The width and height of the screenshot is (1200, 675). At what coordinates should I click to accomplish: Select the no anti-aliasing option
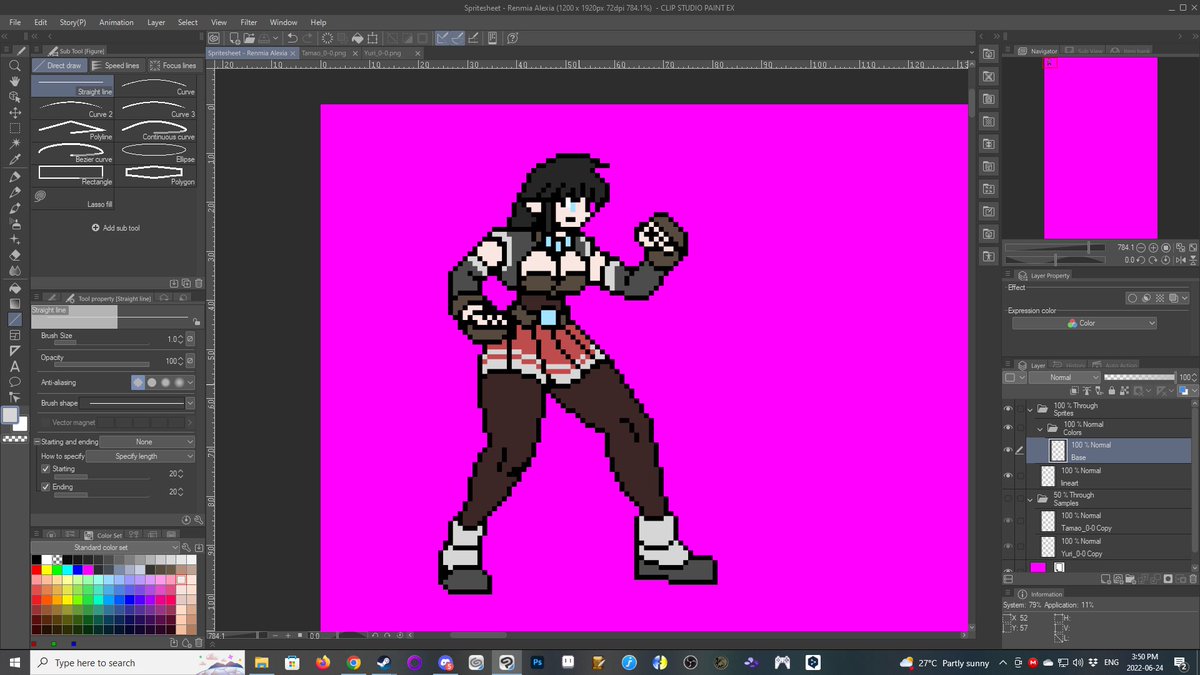point(138,382)
